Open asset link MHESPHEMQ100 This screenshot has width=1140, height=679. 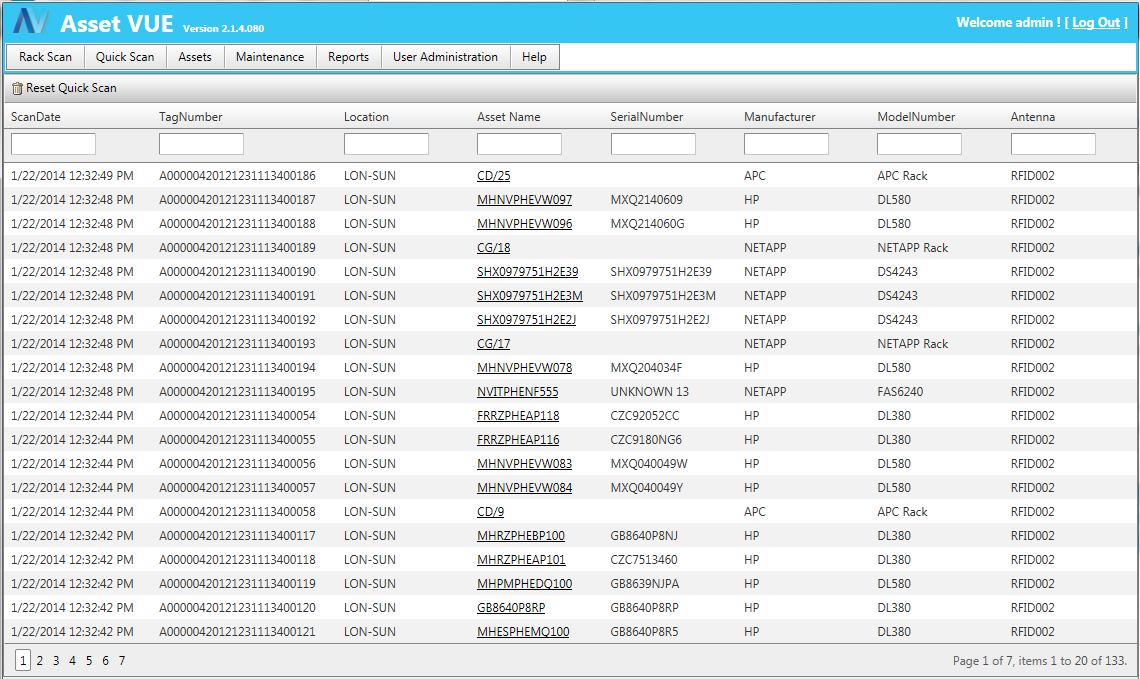click(x=523, y=632)
